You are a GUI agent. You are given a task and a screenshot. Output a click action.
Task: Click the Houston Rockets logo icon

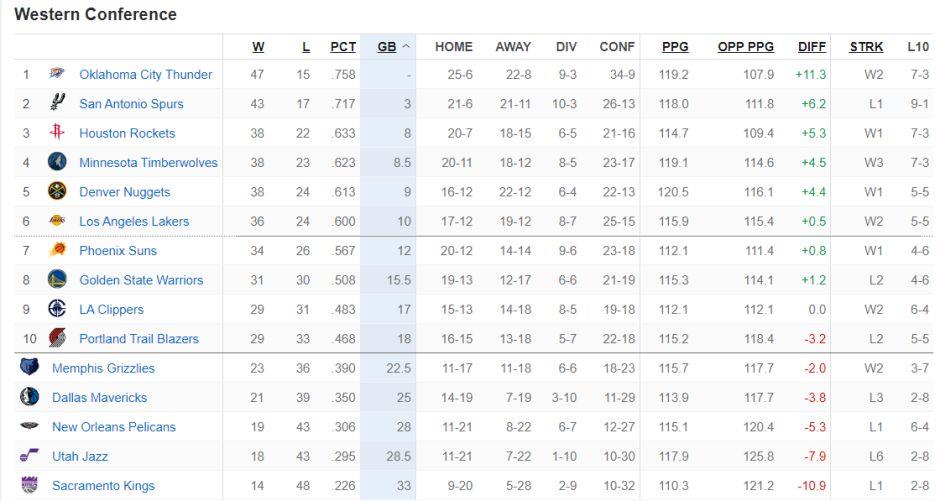pos(57,132)
